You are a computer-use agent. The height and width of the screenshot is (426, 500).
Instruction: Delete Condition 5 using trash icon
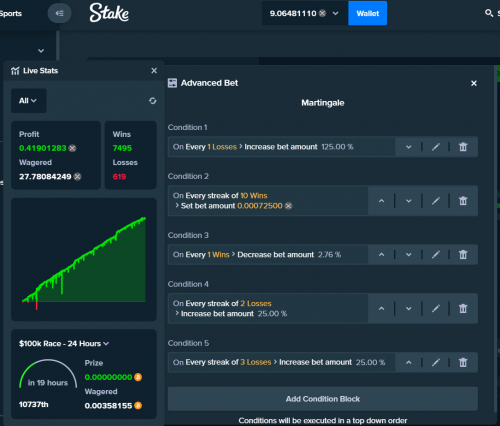coord(463,362)
